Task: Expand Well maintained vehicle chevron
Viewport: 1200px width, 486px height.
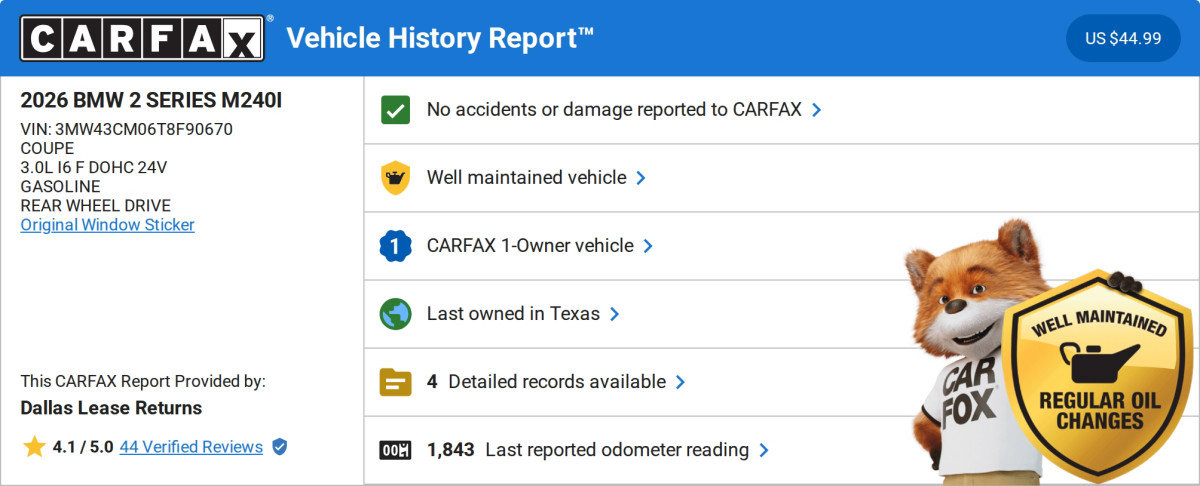Action: click(641, 178)
